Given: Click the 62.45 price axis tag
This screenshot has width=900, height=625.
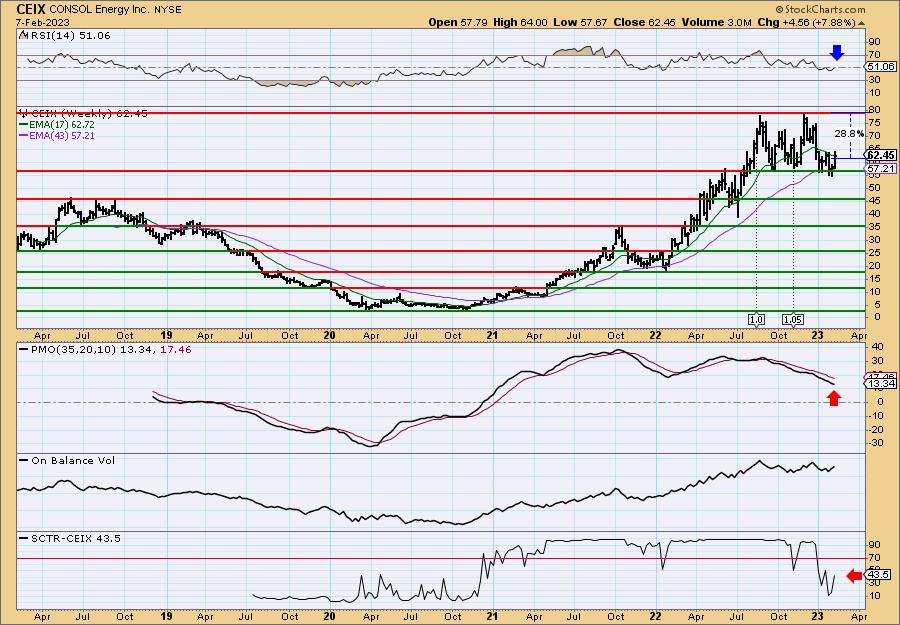Looking at the screenshot, I should tap(881, 156).
